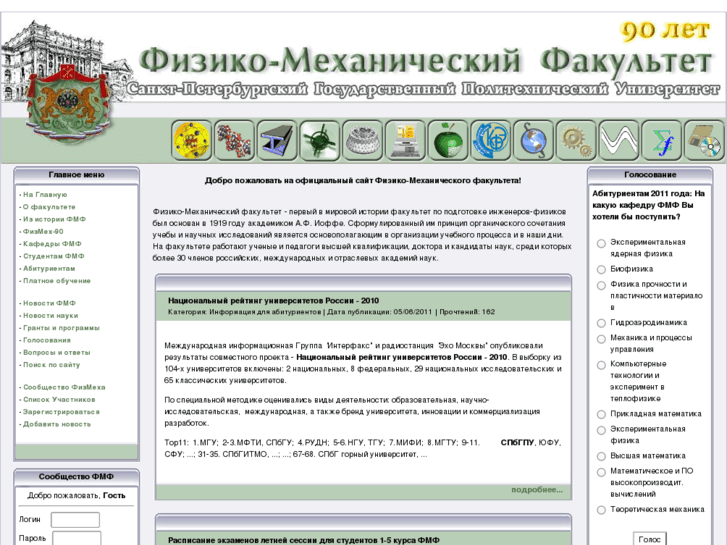
Task: Open the green turbine rotor icon
Action: (x=319, y=140)
